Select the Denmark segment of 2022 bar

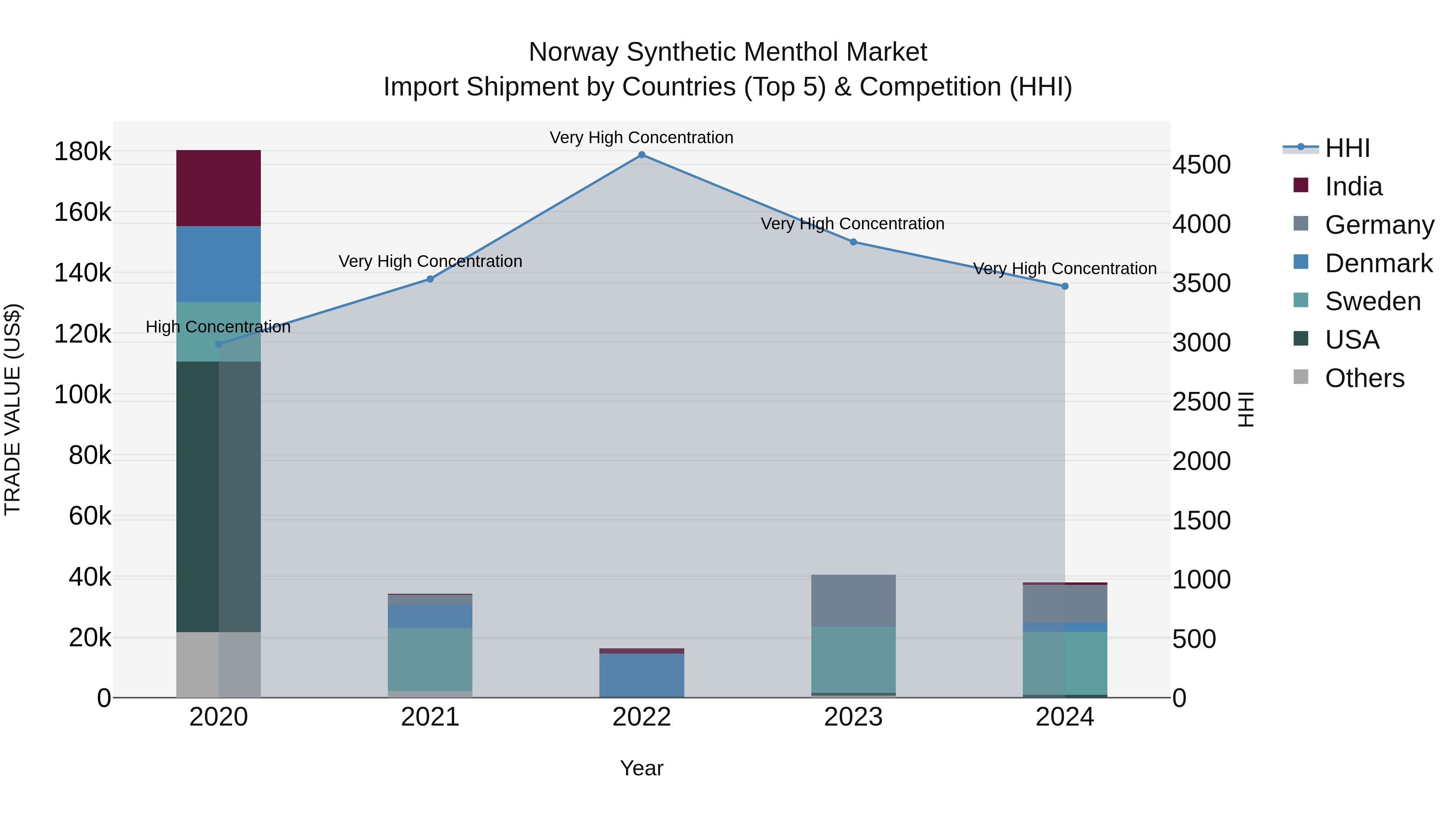point(641,675)
